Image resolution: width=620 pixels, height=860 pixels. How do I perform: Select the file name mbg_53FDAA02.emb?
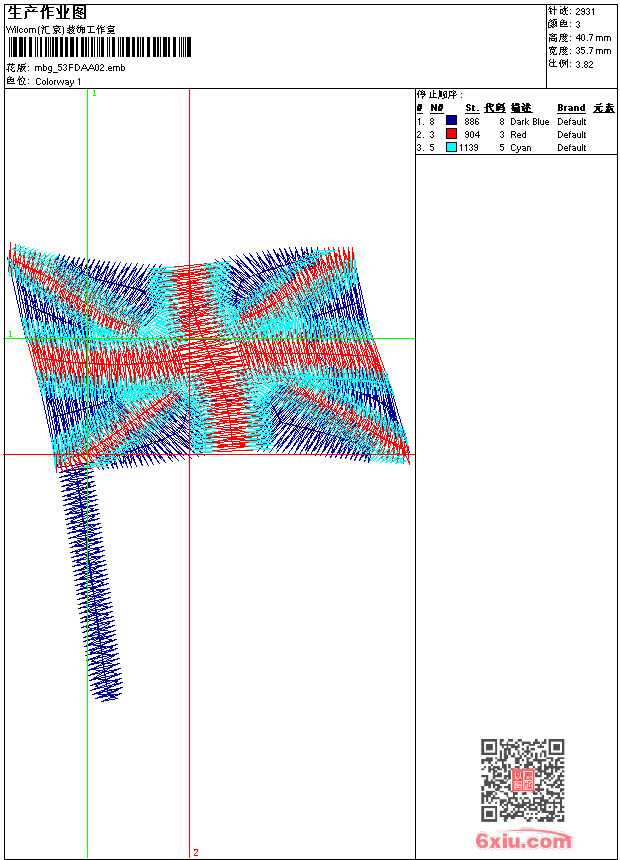(80, 68)
